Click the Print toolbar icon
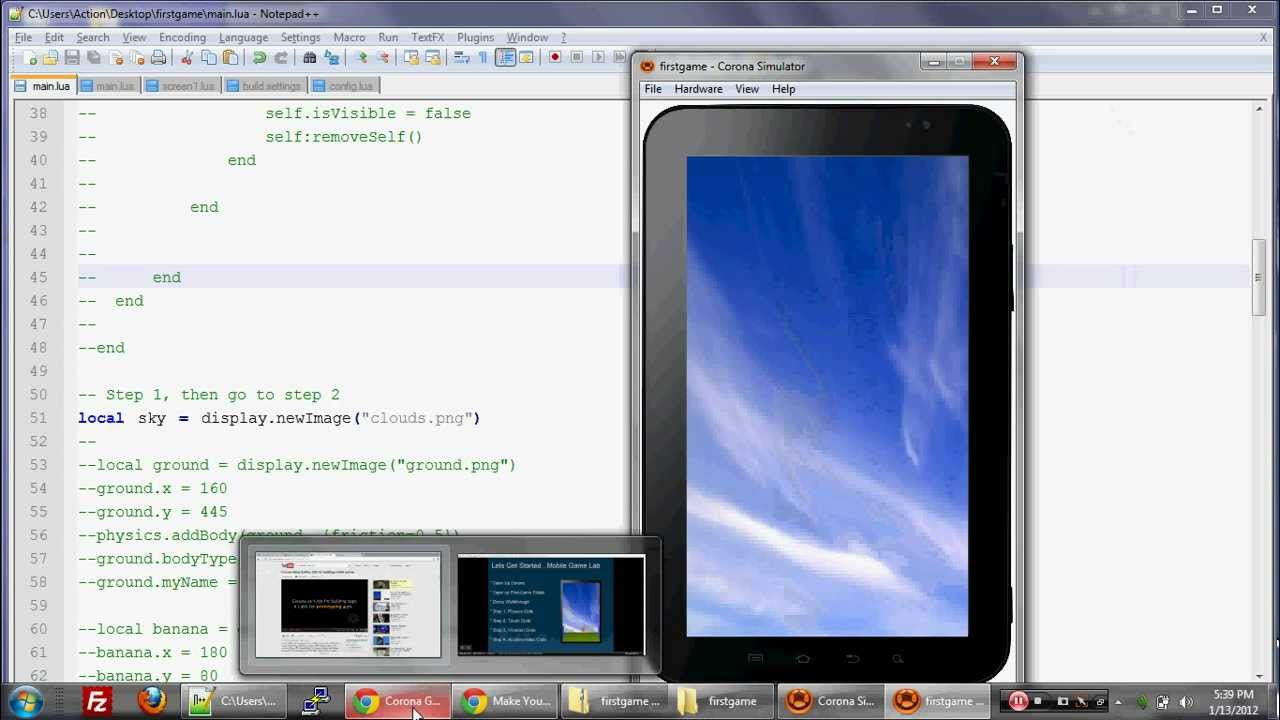1280x720 pixels. [x=158, y=58]
